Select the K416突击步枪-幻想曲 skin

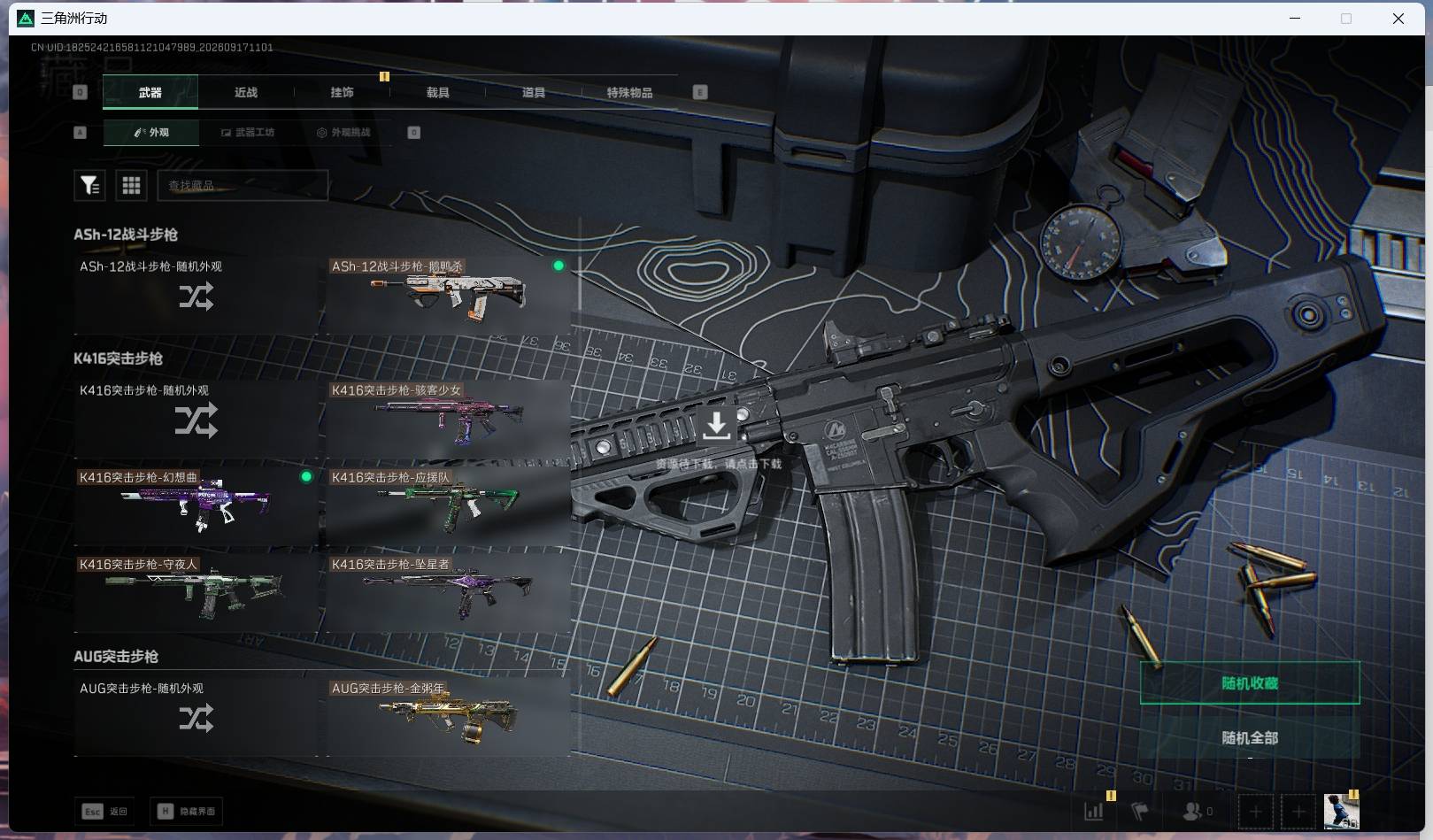pyautogui.click(x=196, y=505)
